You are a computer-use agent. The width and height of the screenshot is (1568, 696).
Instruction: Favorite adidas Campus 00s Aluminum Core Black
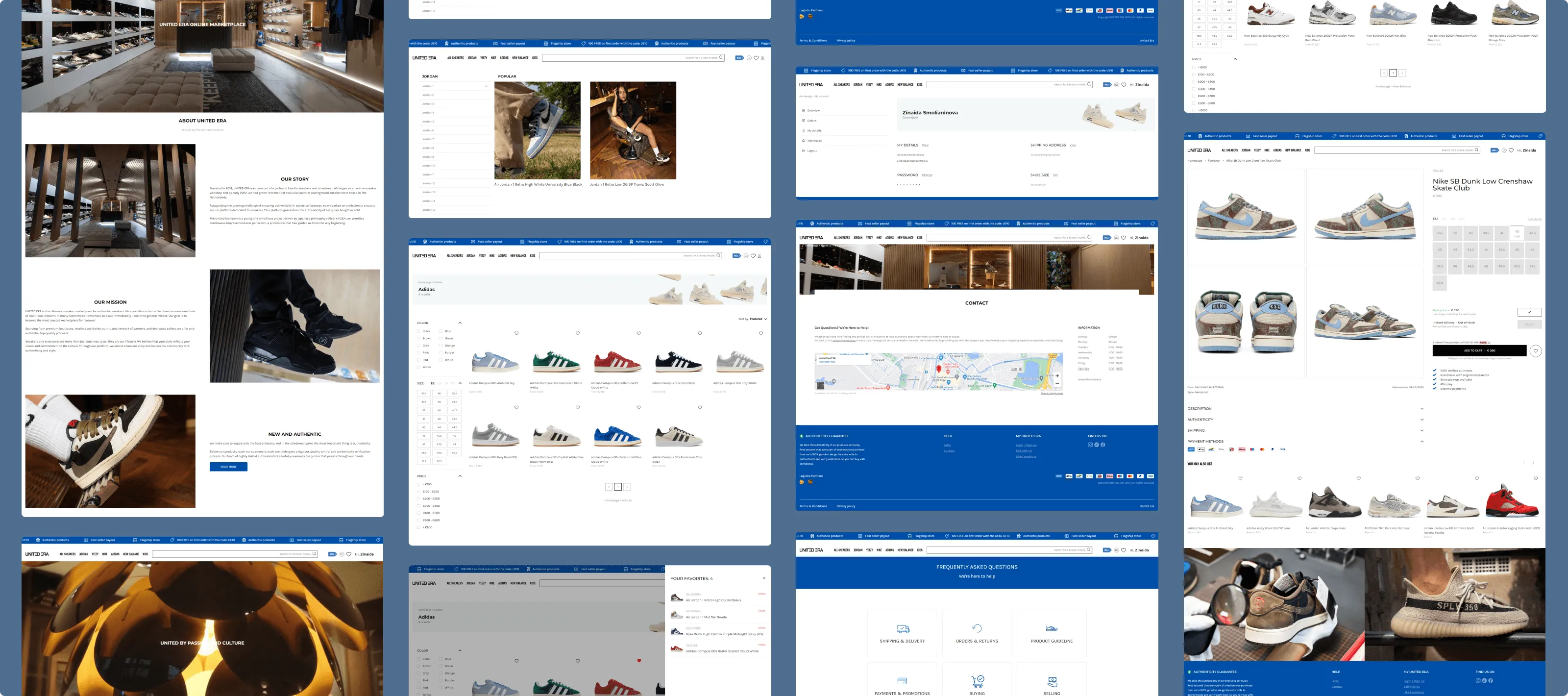click(699, 407)
